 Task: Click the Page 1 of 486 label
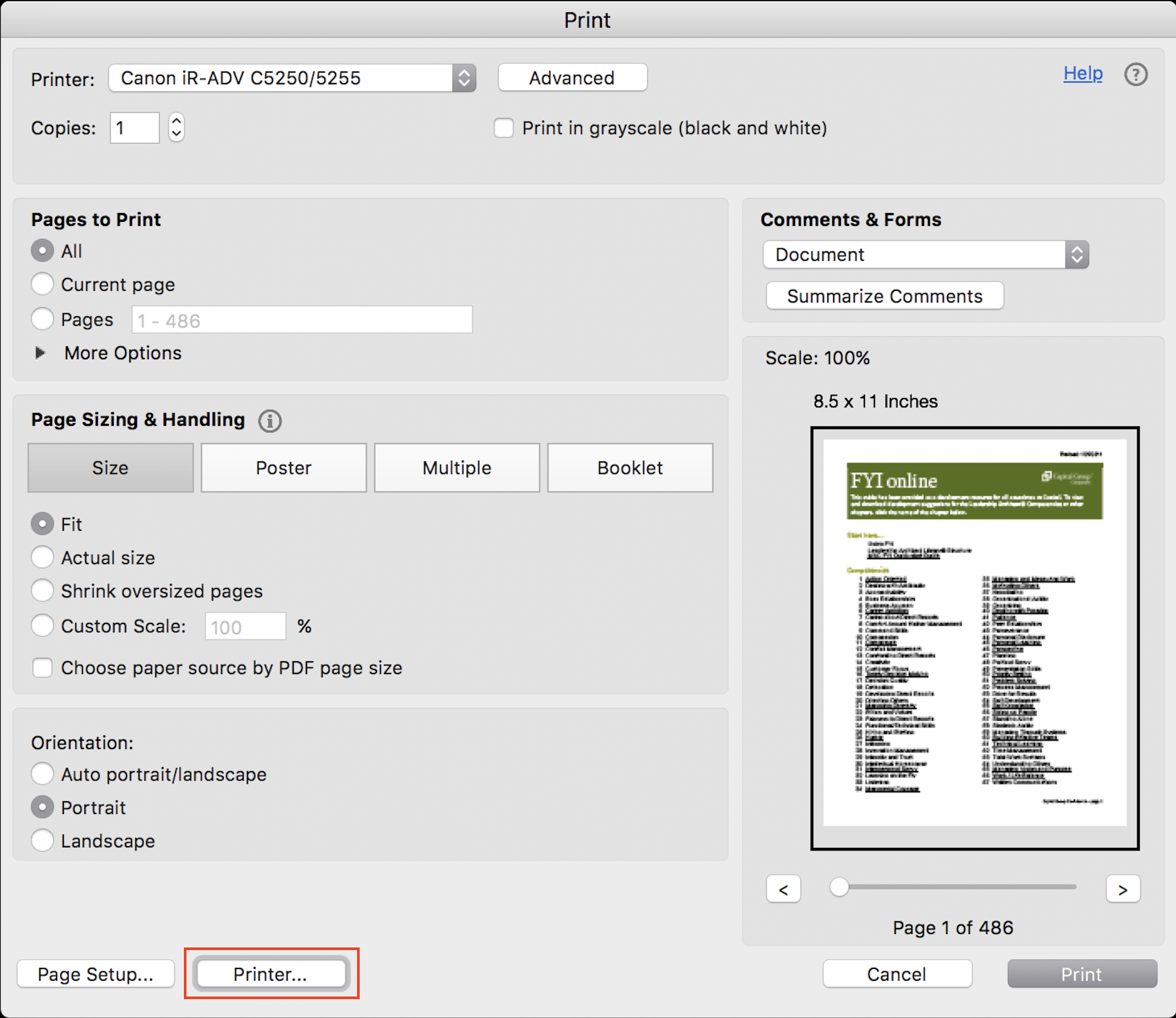tap(953, 928)
